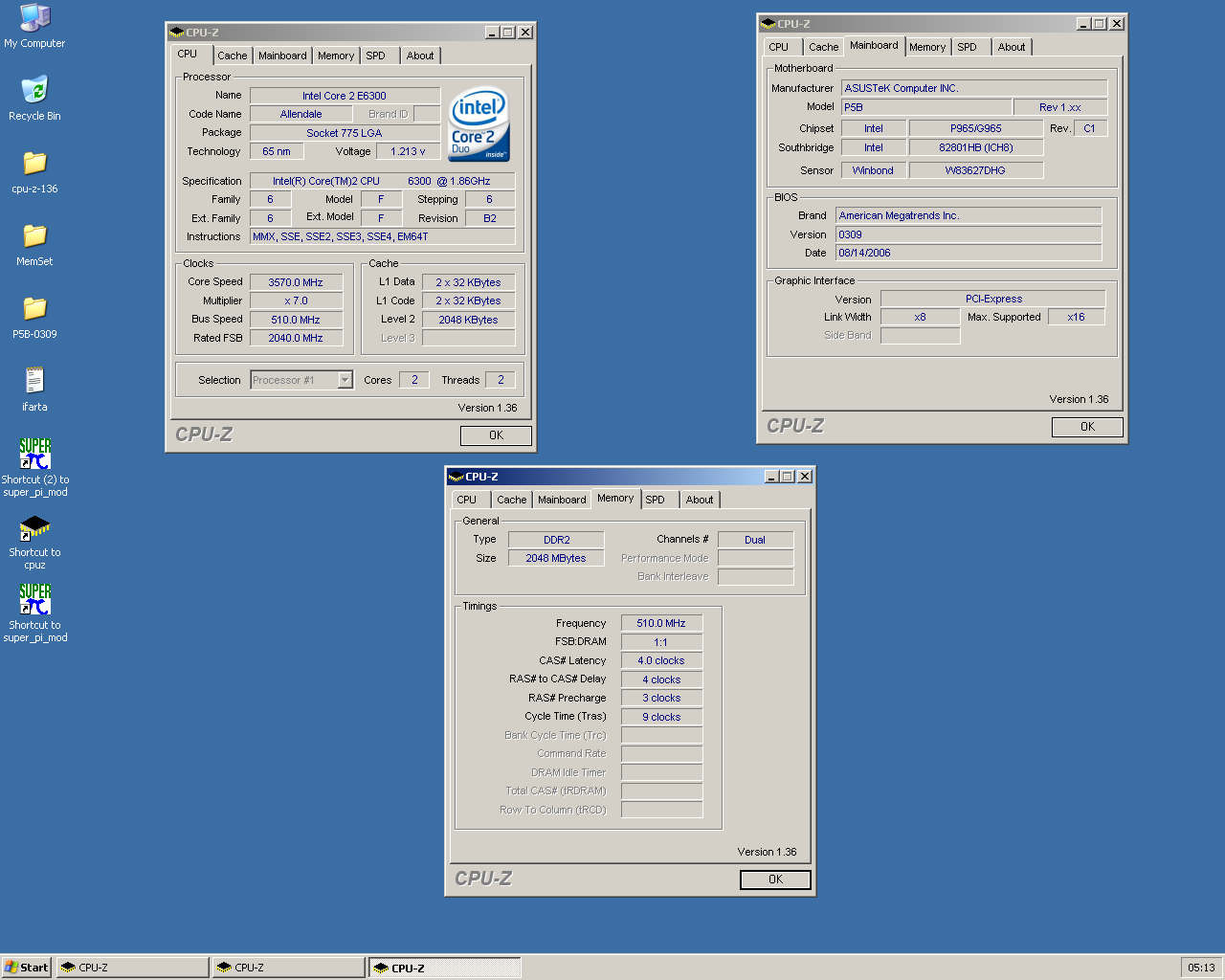Click the memory Size value 2048 MBytes
1225x980 pixels.
(x=556, y=558)
